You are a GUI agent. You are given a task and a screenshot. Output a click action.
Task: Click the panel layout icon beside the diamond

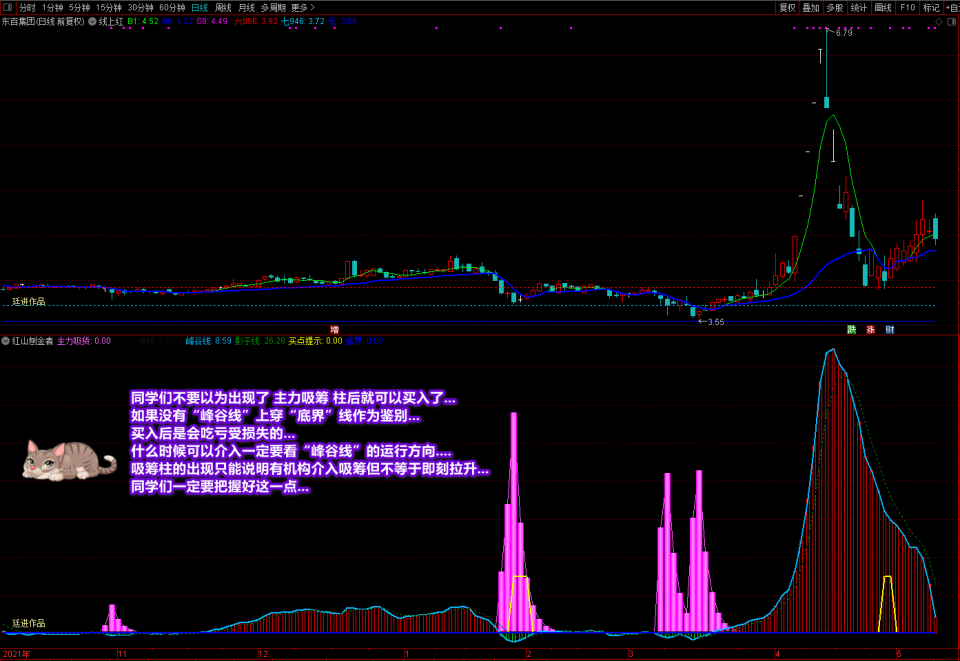coord(951,21)
